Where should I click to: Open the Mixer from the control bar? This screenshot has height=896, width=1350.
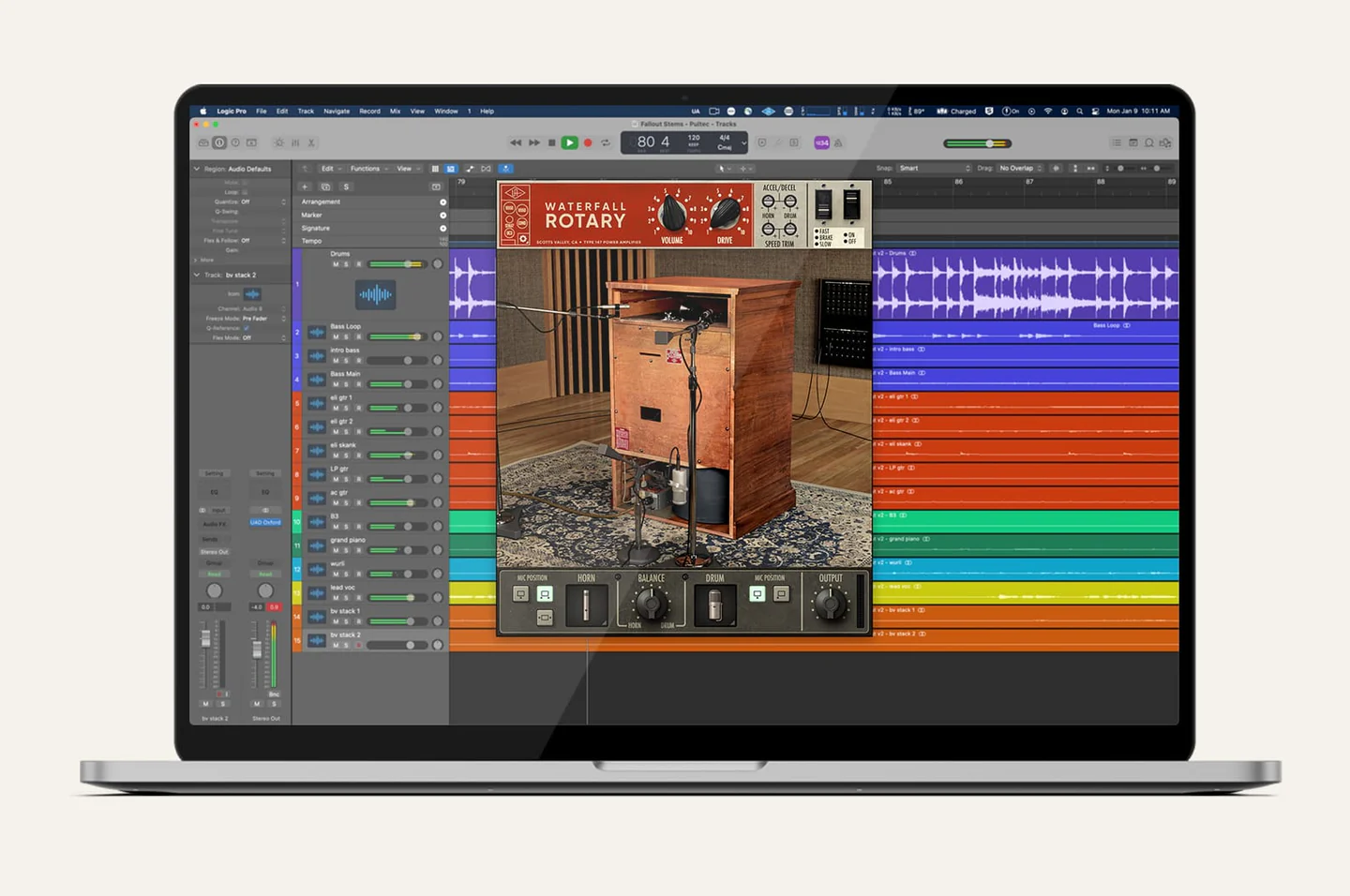(294, 142)
